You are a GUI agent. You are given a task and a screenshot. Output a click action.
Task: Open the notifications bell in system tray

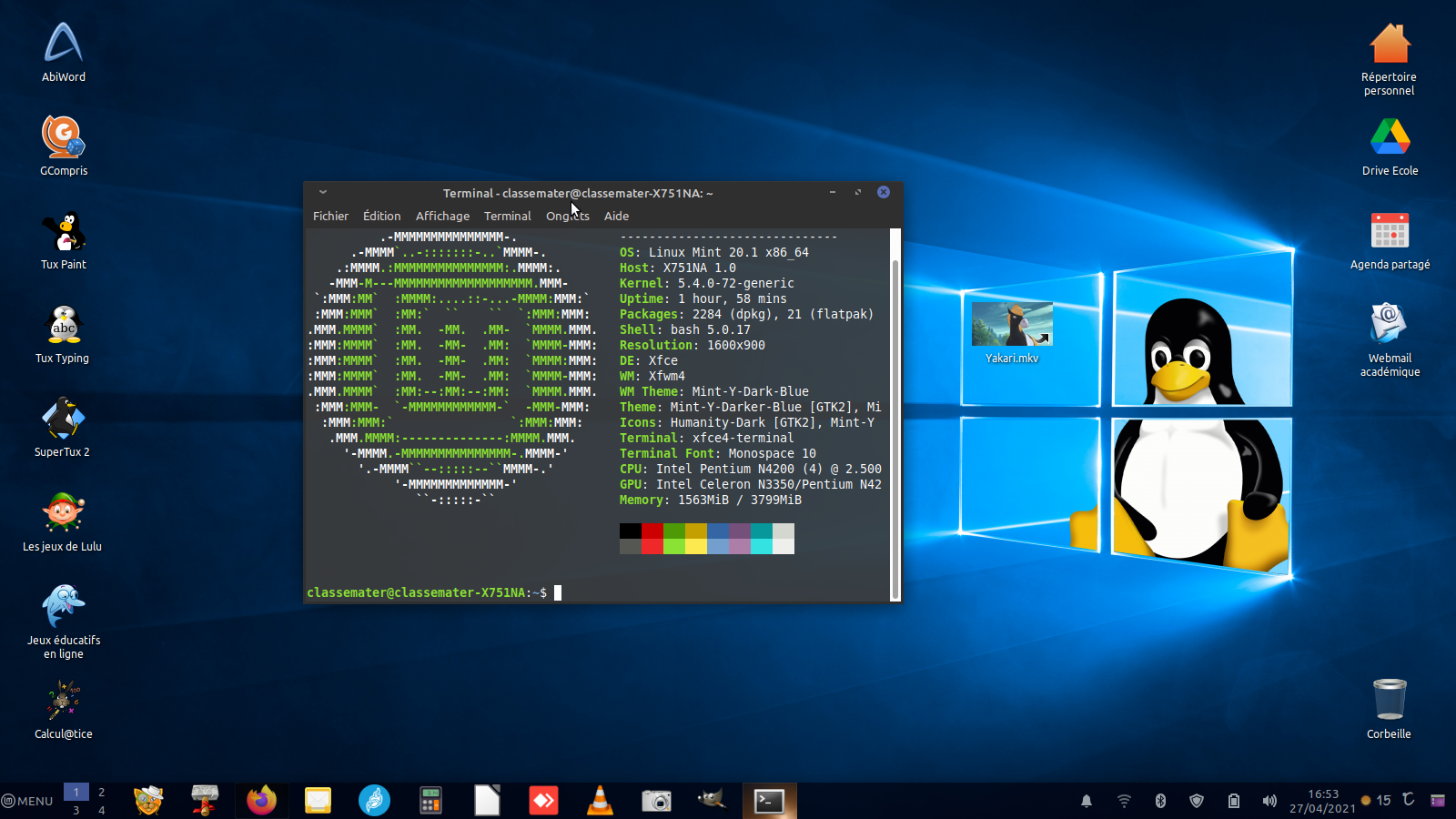coord(1087,801)
